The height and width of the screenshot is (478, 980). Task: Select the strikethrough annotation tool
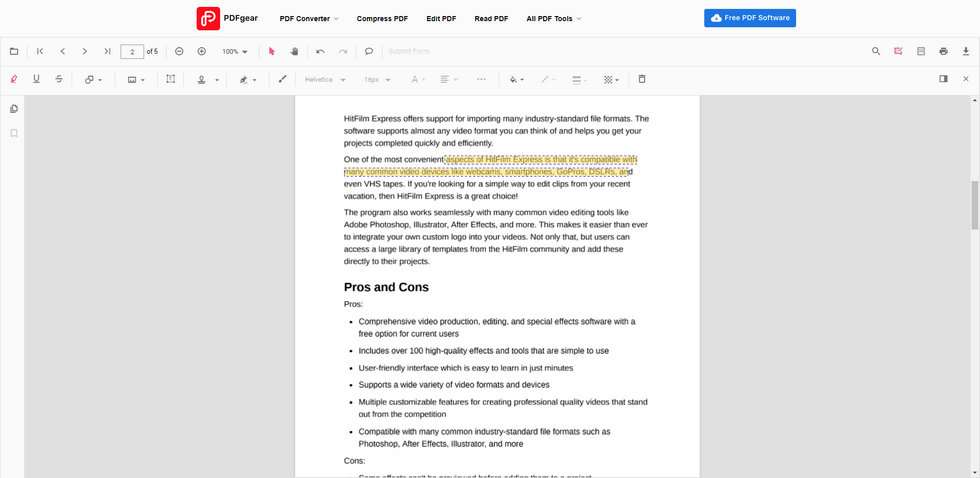(x=59, y=79)
